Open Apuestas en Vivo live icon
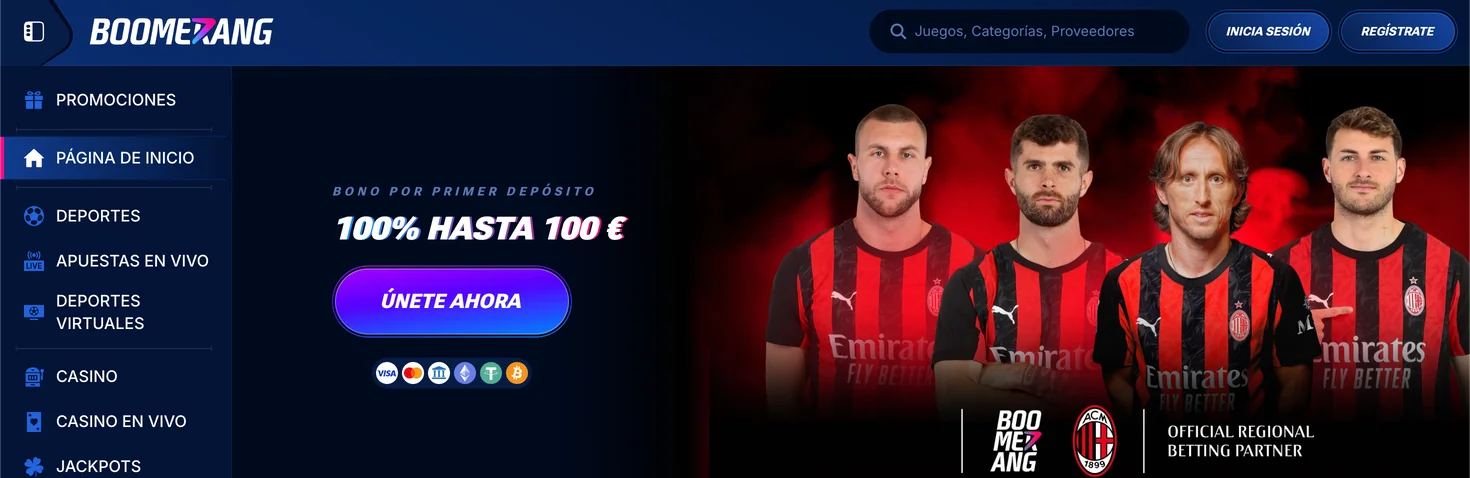The image size is (1470, 478). [x=34, y=261]
